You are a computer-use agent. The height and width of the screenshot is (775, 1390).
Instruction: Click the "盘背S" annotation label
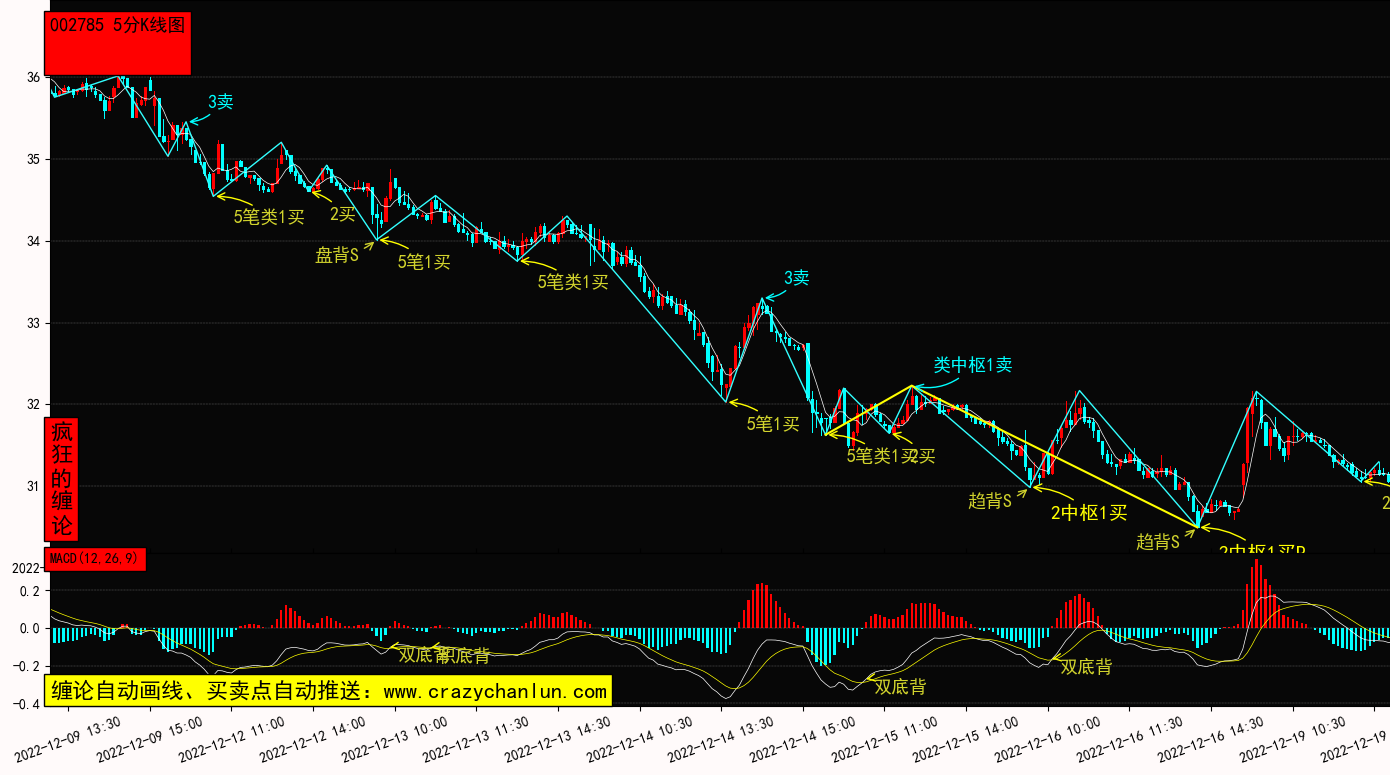[337, 255]
